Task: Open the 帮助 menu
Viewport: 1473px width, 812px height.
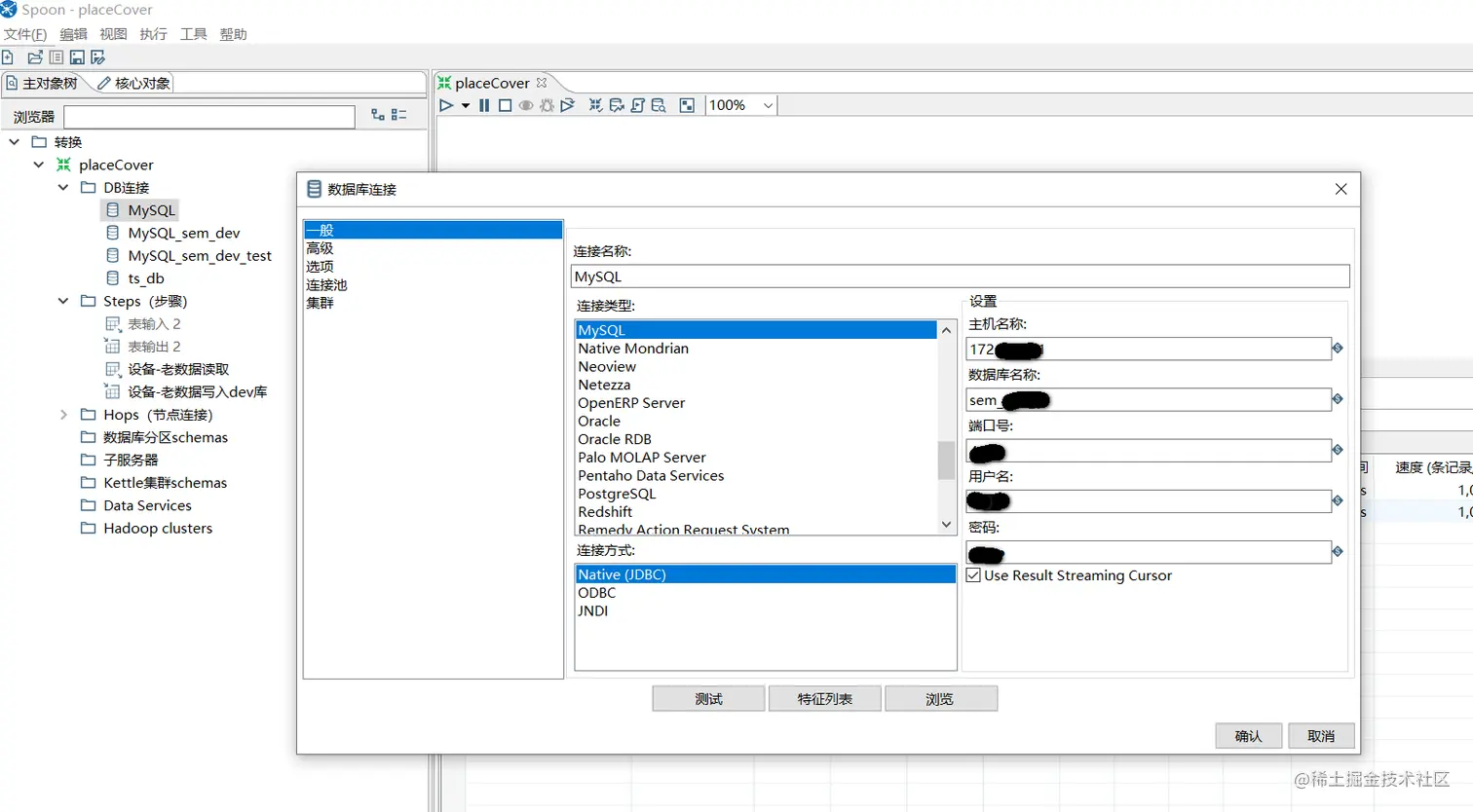Action: (x=233, y=34)
